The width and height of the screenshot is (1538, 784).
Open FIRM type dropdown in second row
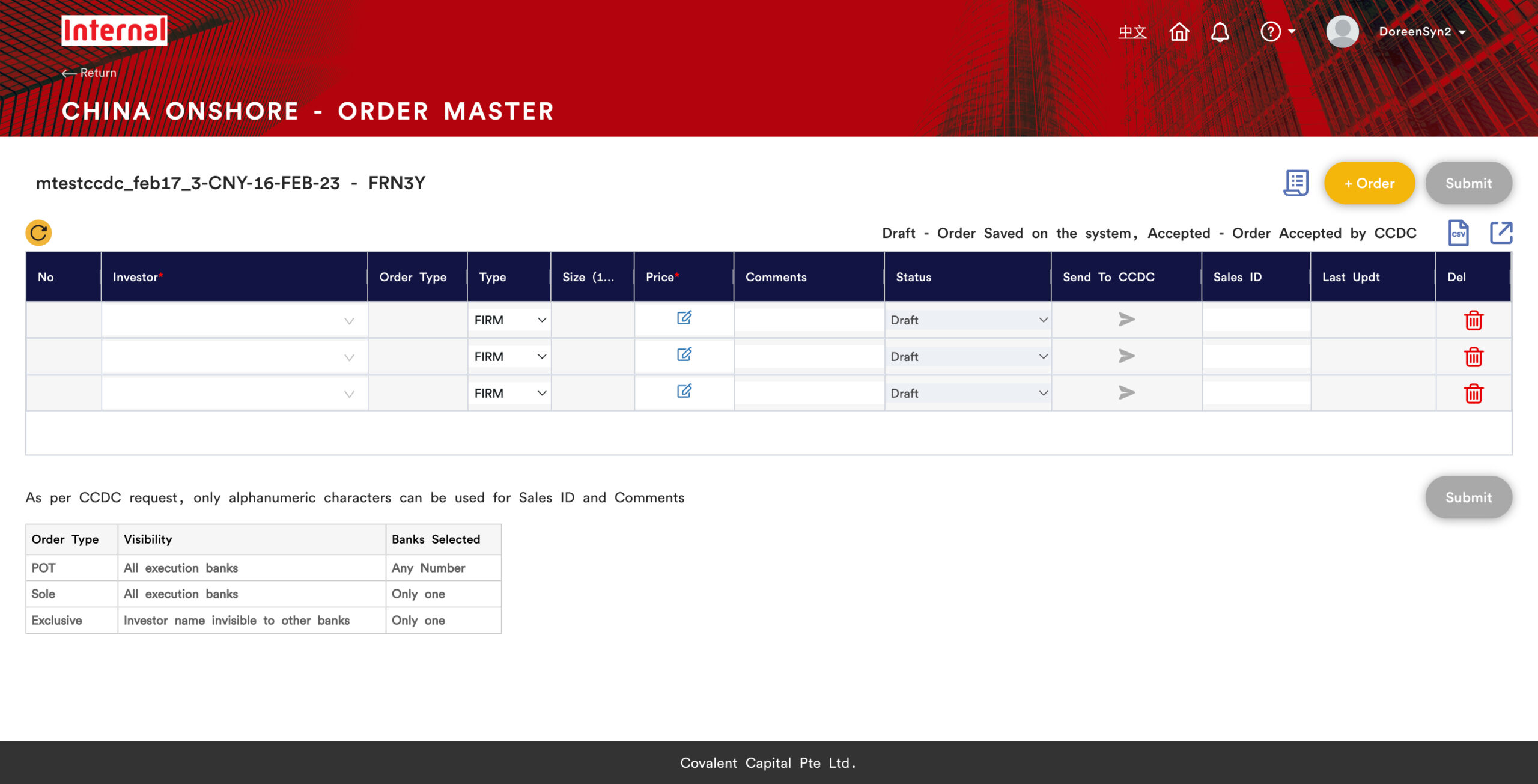point(509,357)
